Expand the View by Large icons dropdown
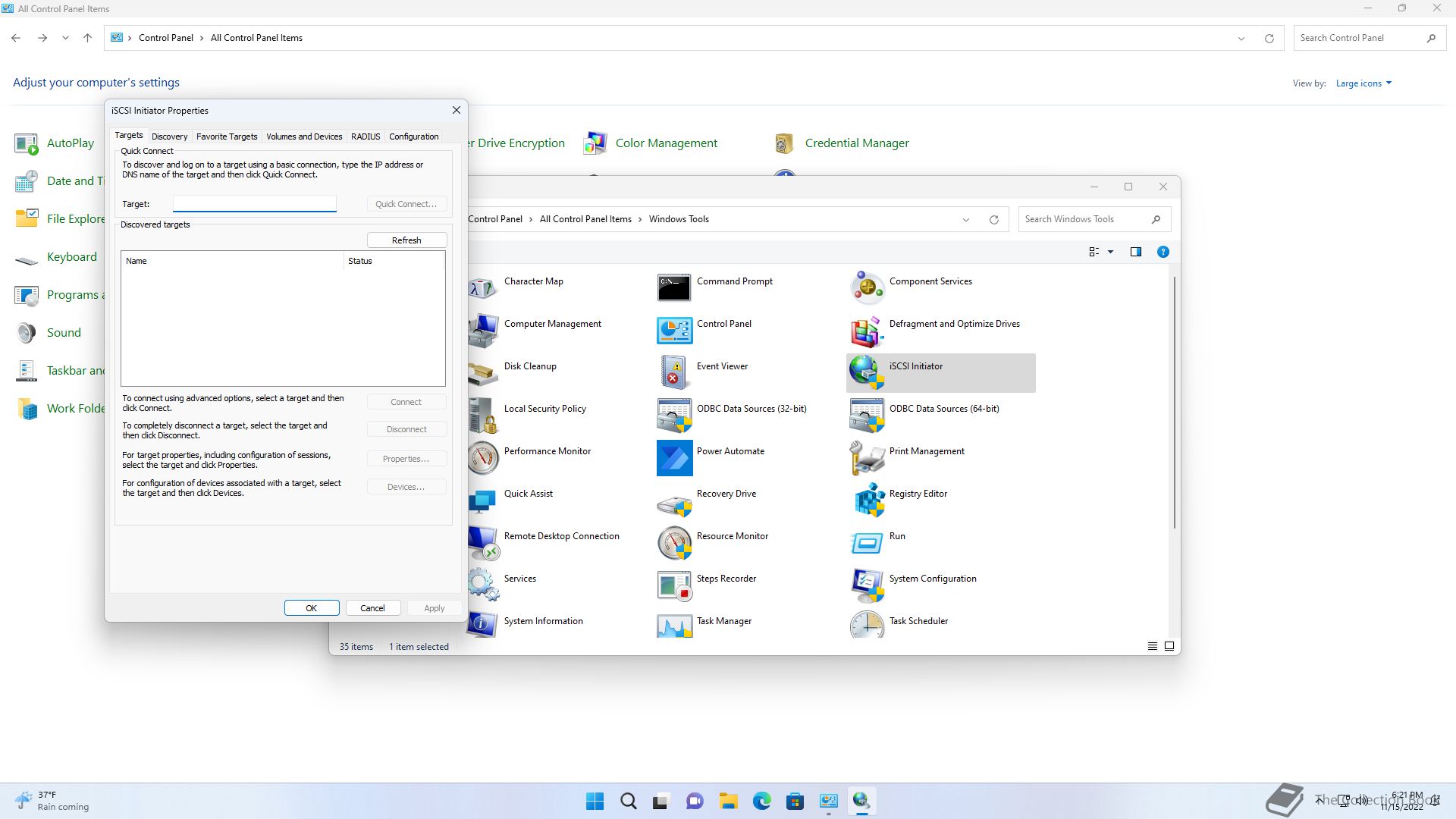Image resolution: width=1456 pixels, height=819 pixels. tap(1363, 83)
